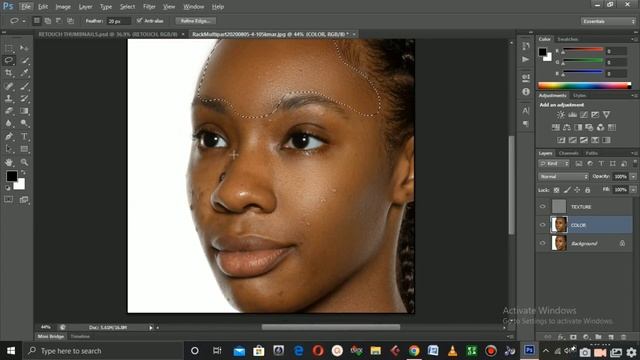Enable Add to selection mode

tap(48, 20)
